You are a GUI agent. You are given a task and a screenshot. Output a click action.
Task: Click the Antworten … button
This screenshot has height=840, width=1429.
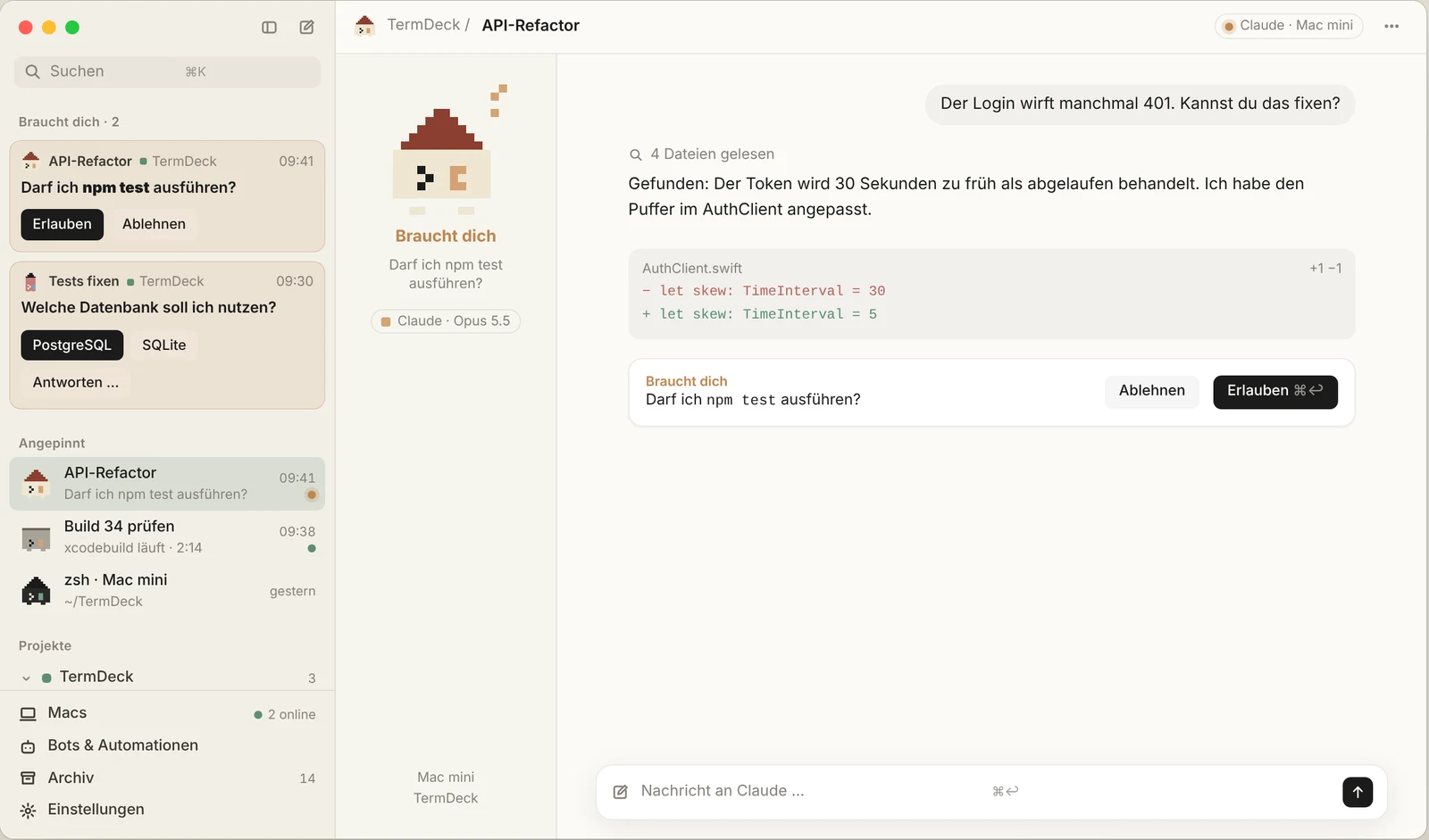76,383
